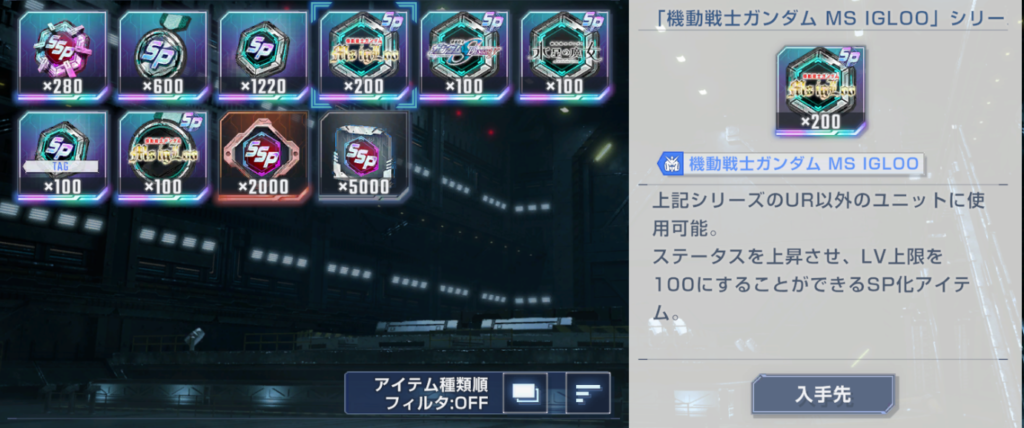Select the round MS IGLOO item ×100
The image size is (1024, 428).
click(x=163, y=156)
